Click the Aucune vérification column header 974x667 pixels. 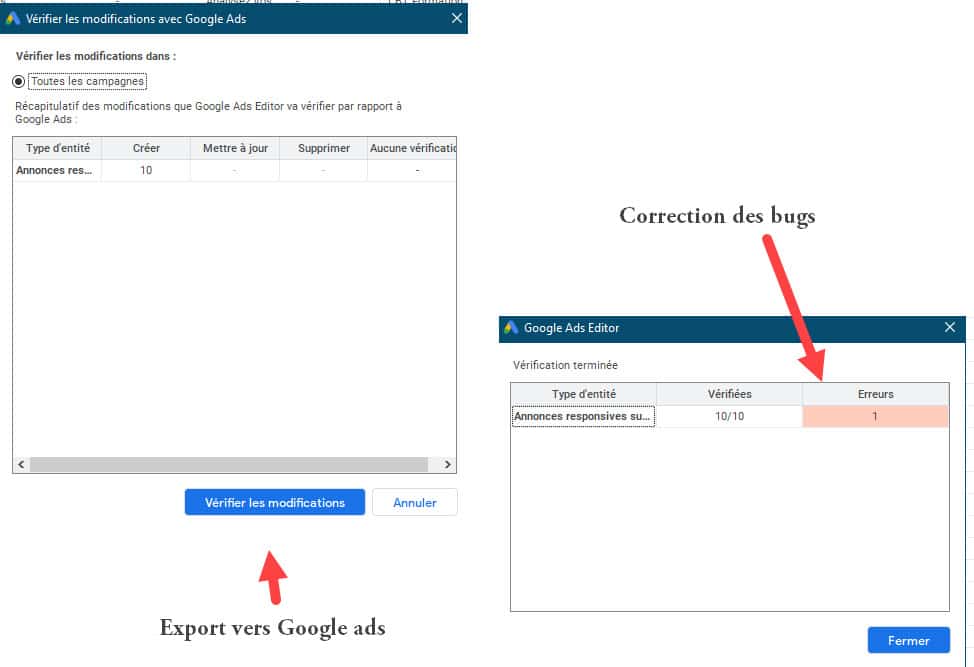click(x=412, y=148)
